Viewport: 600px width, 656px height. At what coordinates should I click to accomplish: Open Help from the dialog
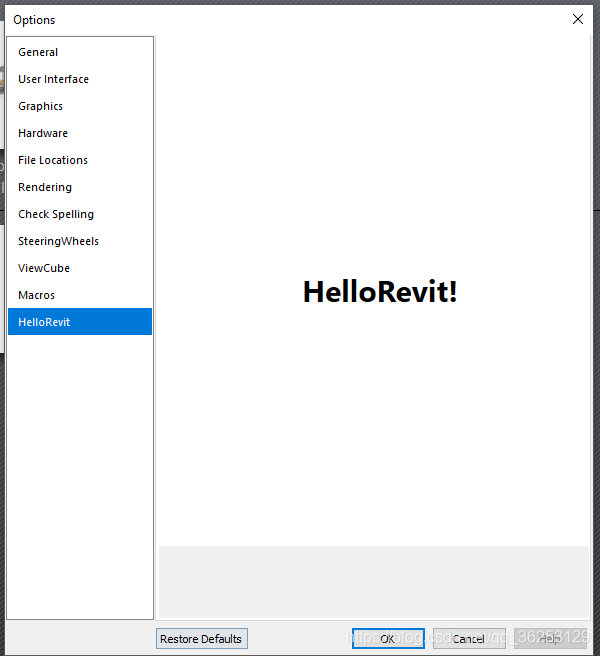tap(550, 638)
